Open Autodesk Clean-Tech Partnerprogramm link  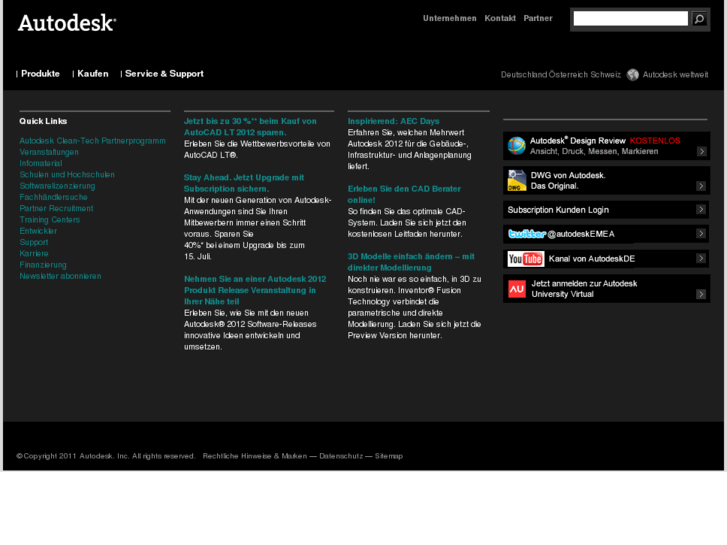92,141
